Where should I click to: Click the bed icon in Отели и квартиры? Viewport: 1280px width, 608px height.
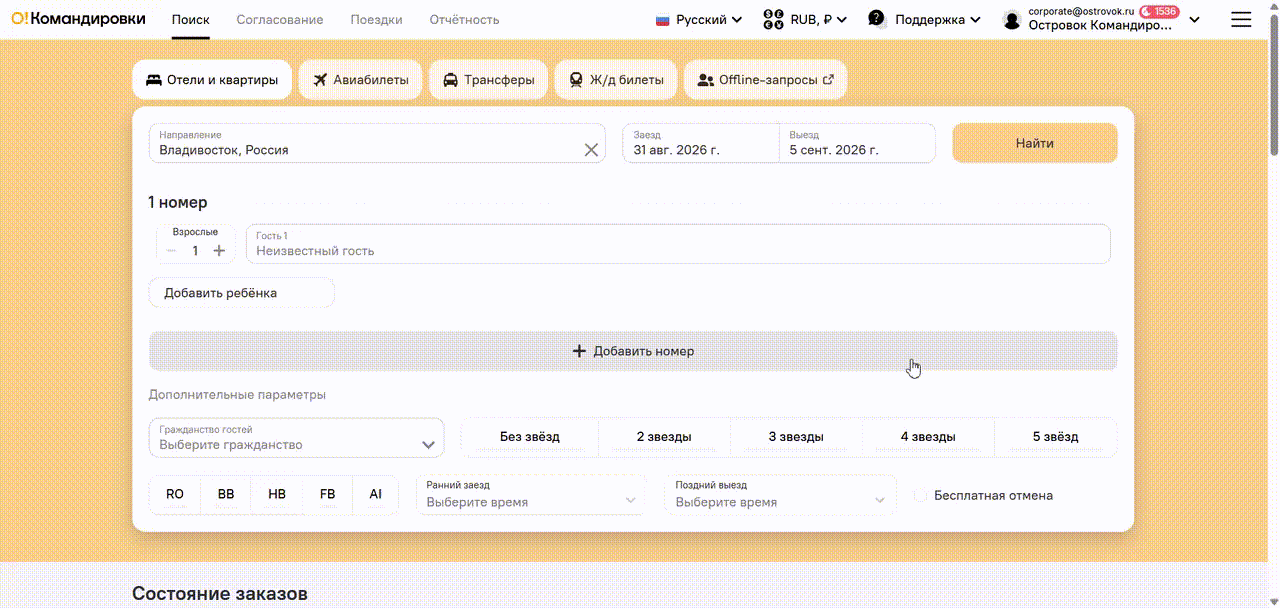[154, 80]
